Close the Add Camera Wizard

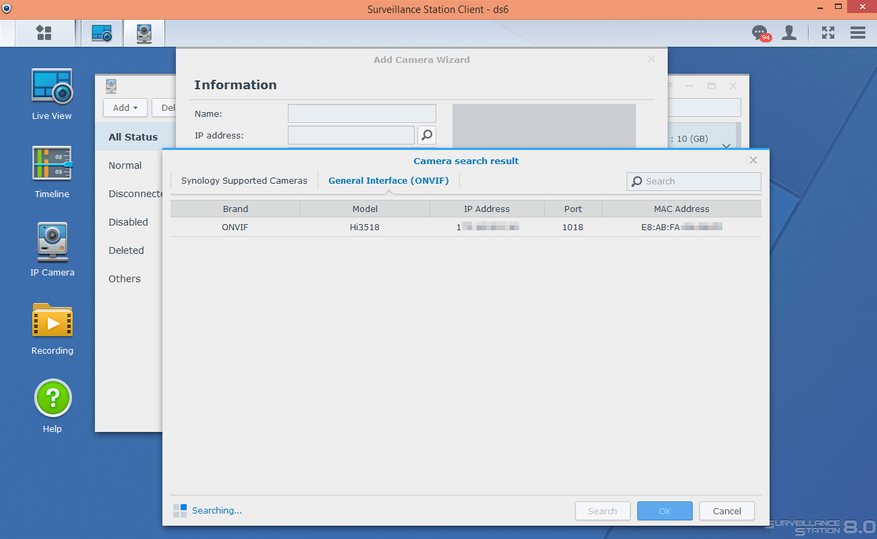pos(651,59)
